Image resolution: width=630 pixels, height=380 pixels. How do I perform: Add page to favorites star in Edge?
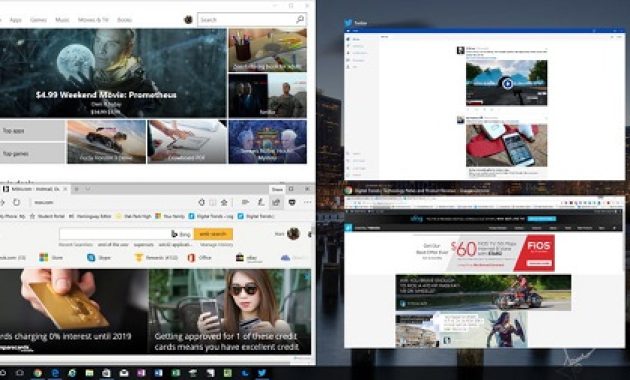[x=224, y=202]
